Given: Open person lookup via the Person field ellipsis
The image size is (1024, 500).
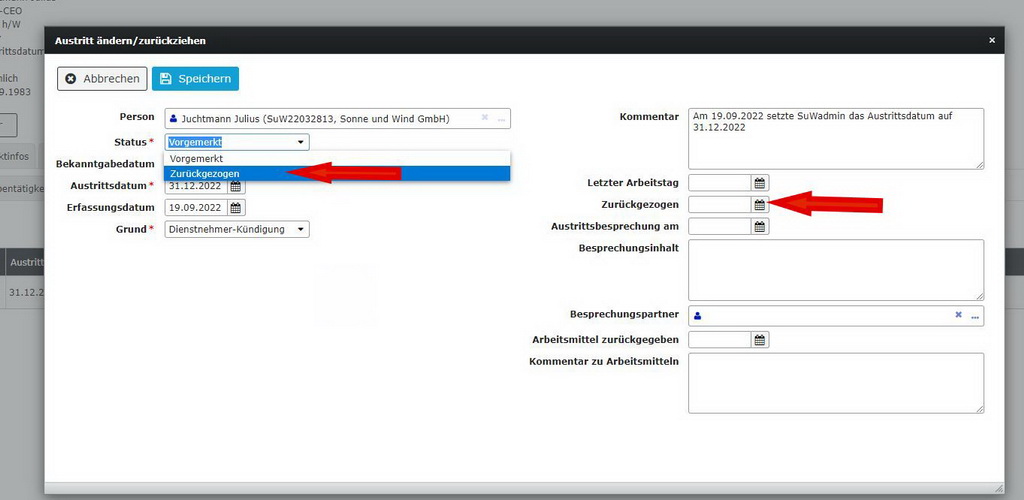Looking at the screenshot, I should [502, 119].
